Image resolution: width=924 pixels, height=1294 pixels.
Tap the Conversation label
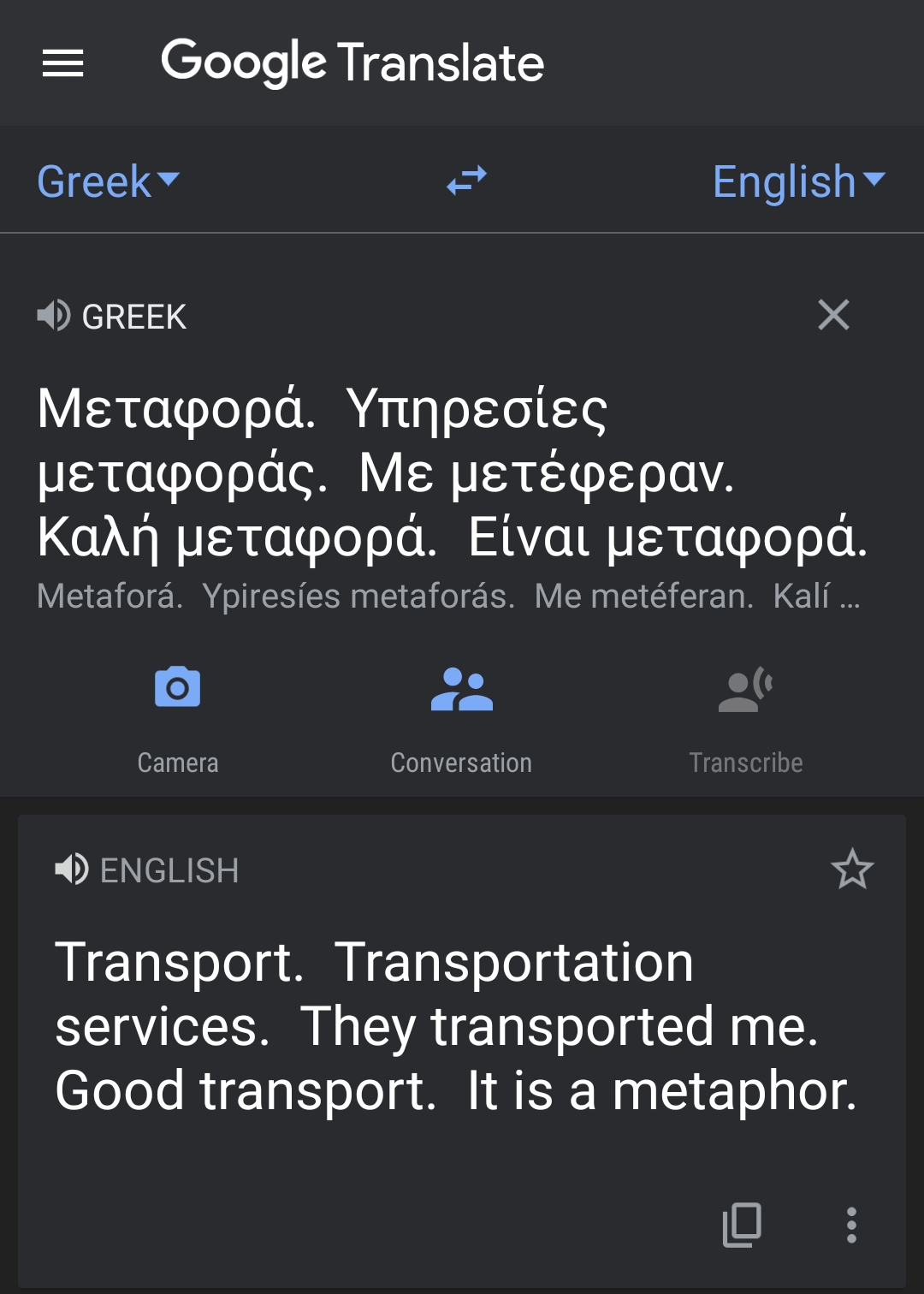[461, 763]
